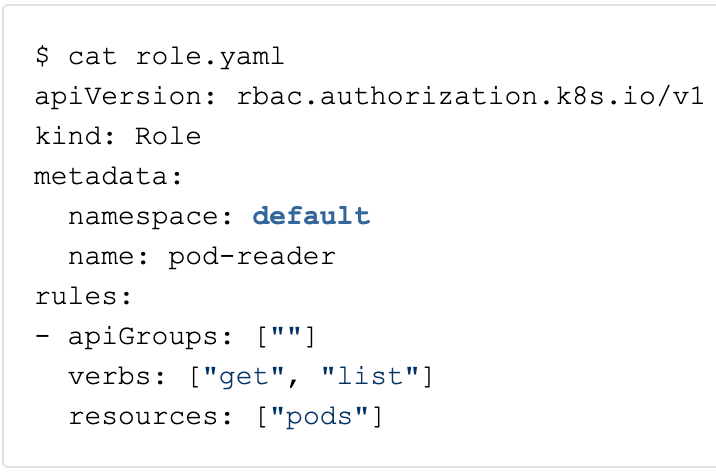Screen dimensions: 716x472
Task: Click the bold blue default value
Action: tap(311, 216)
